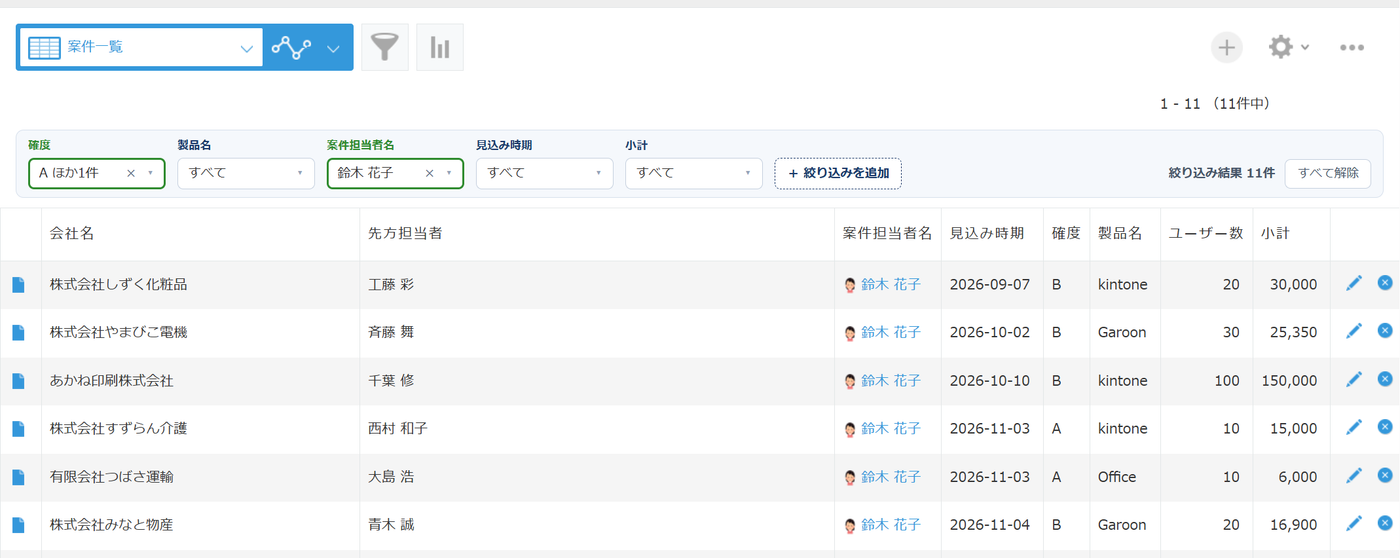This screenshot has height=558, width=1400.
Task: Open 鈴木 花子 link in つばさ運輸 row
Action: [x=890, y=477]
